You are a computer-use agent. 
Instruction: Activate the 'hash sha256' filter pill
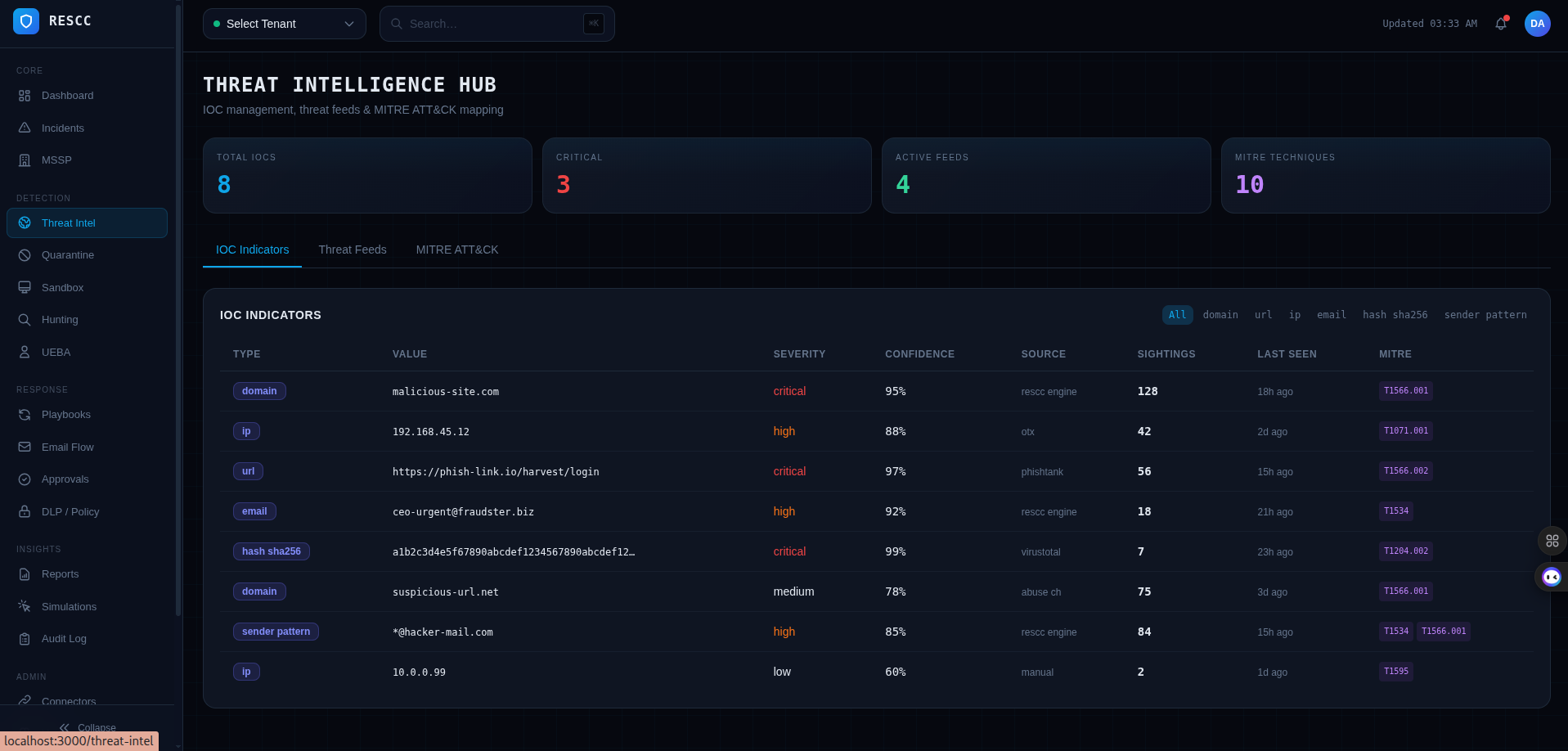click(1395, 314)
